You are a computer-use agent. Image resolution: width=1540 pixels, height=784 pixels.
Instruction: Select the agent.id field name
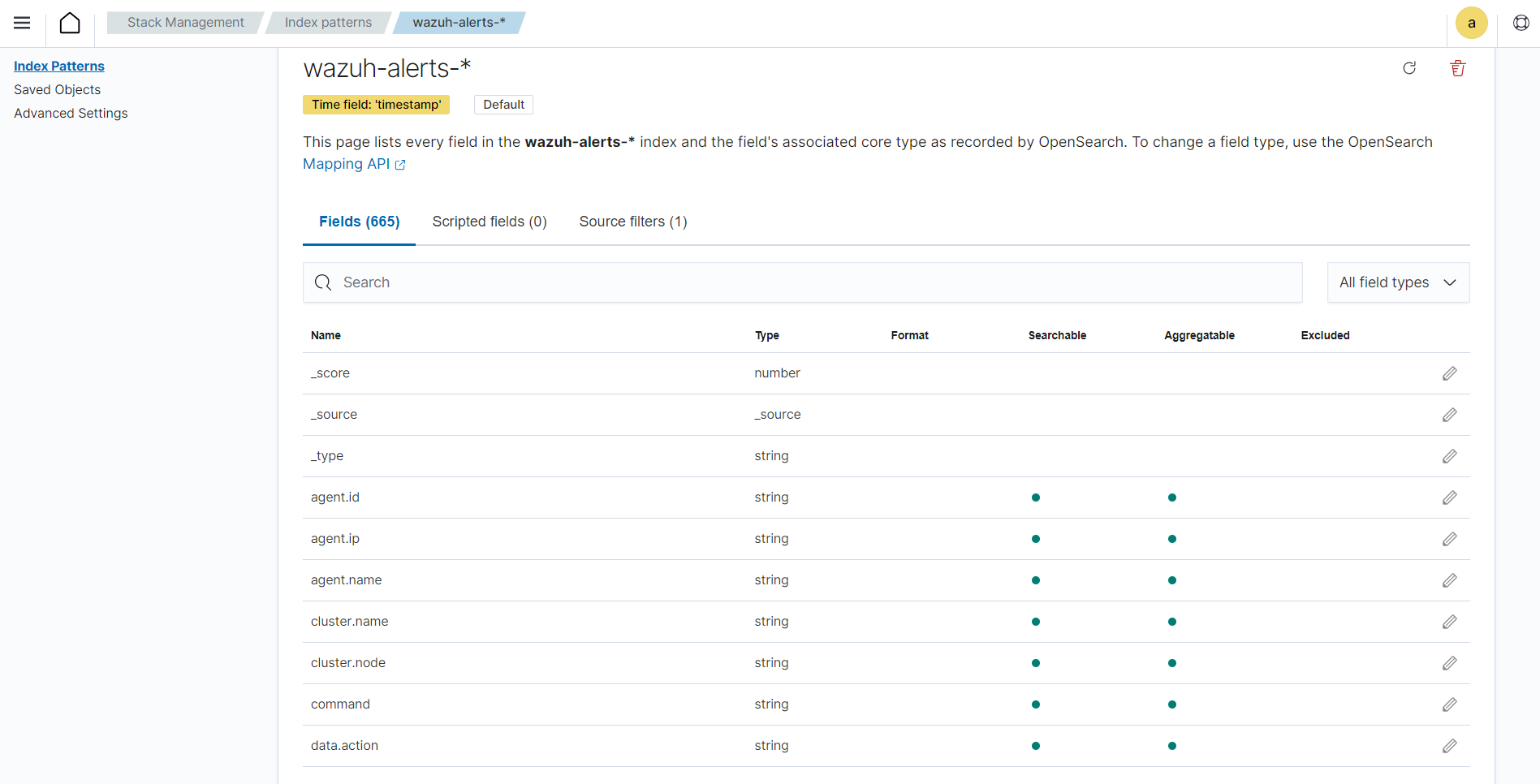pyautogui.click(x=334, y=498)
